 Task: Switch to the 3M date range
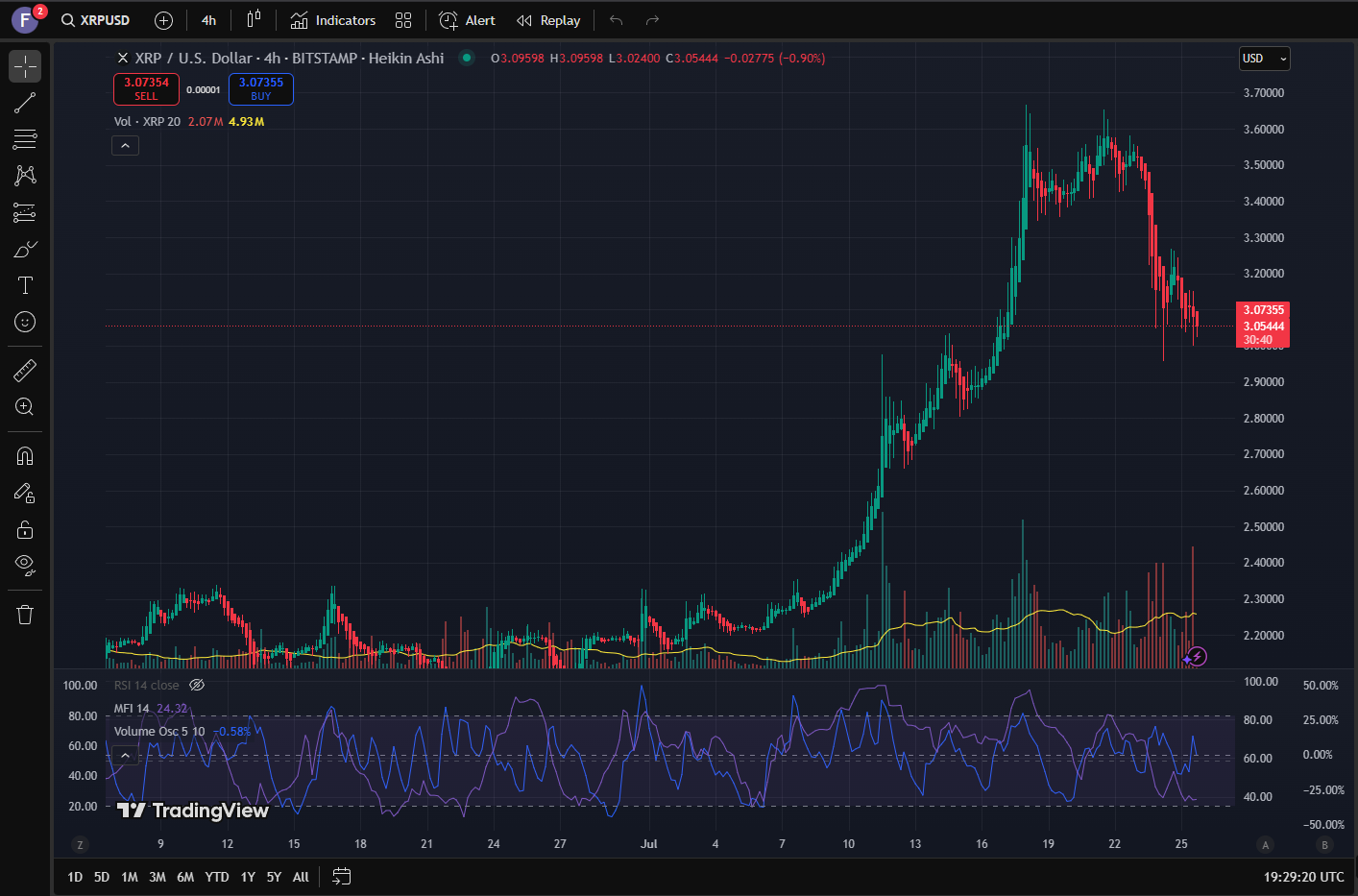click(x=158, y=877)
